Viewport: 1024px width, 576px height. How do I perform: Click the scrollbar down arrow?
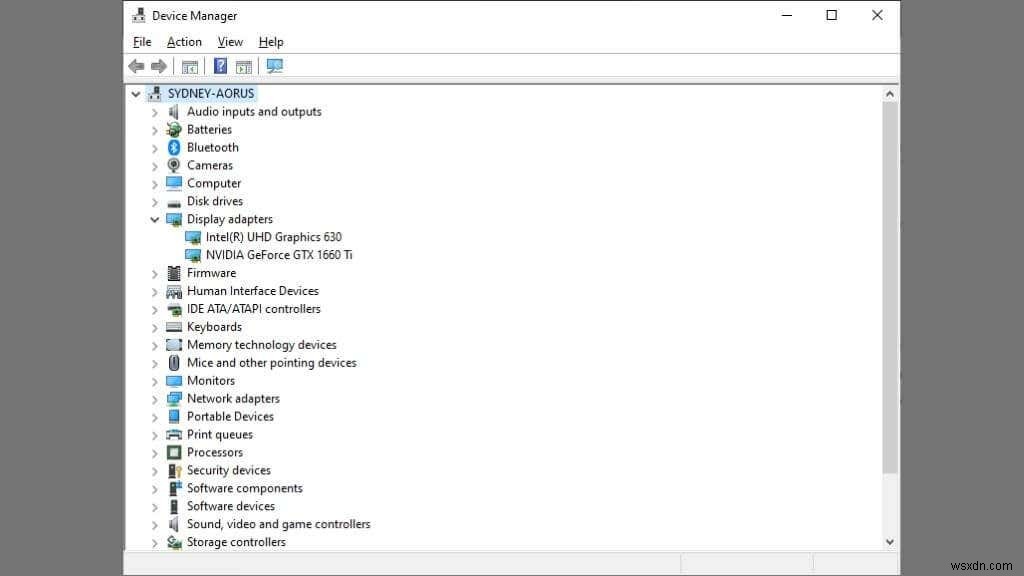pyautogui.click(x=889, y=541)
